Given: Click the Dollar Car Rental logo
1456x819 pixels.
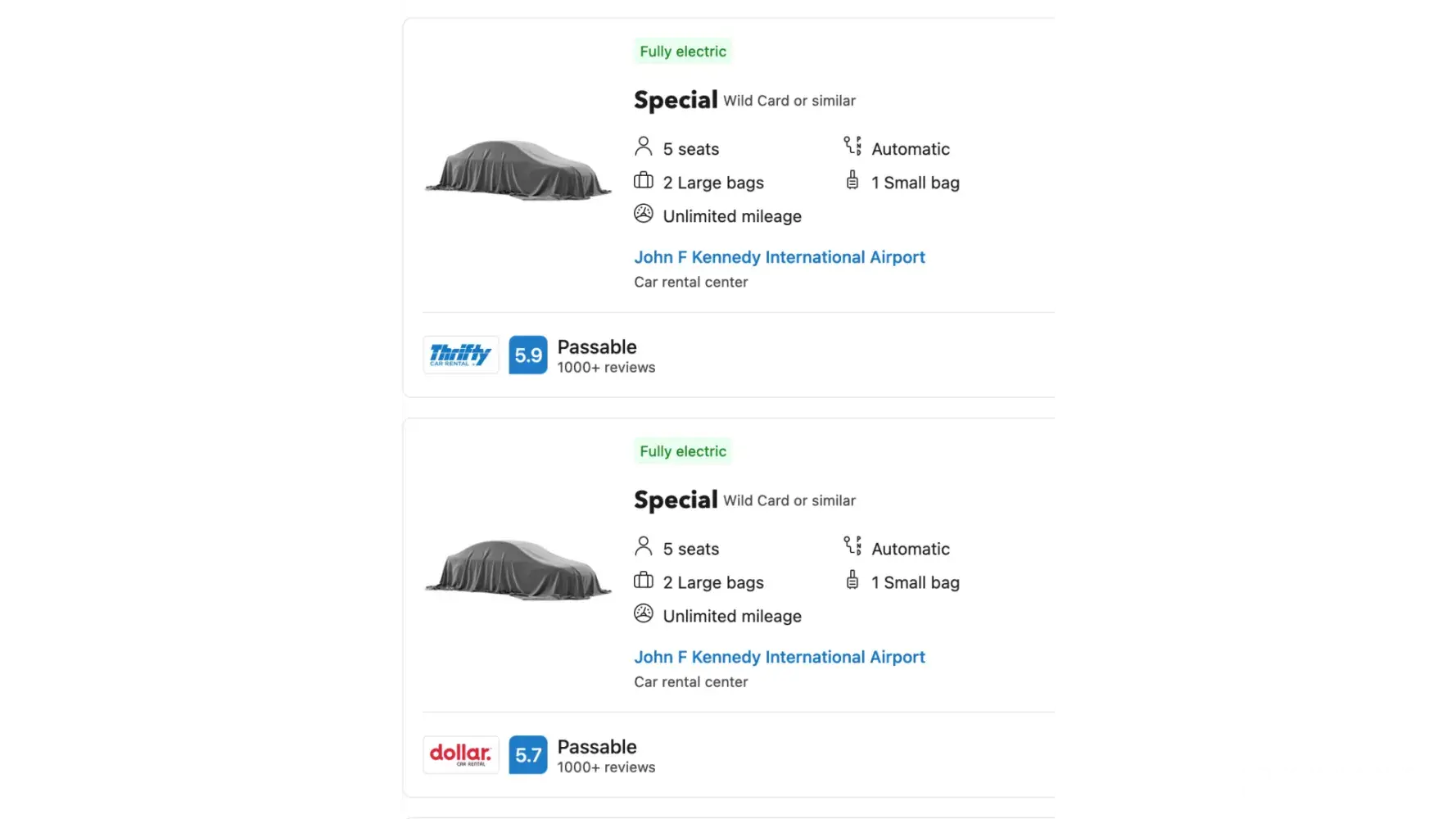Looking at the screenshot, I should [460, 754].
